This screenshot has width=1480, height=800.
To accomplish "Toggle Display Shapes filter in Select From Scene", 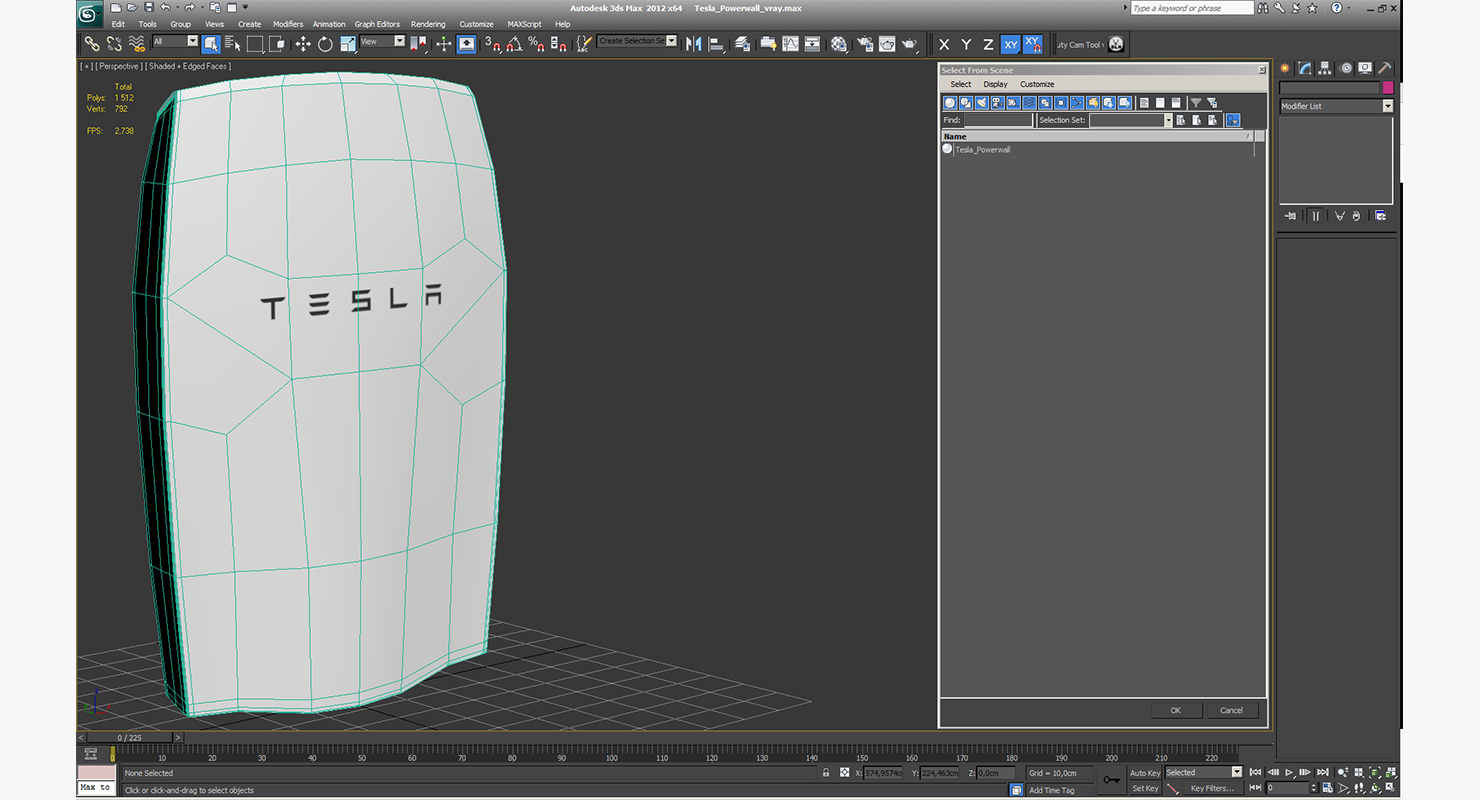I will click(966, 103).
